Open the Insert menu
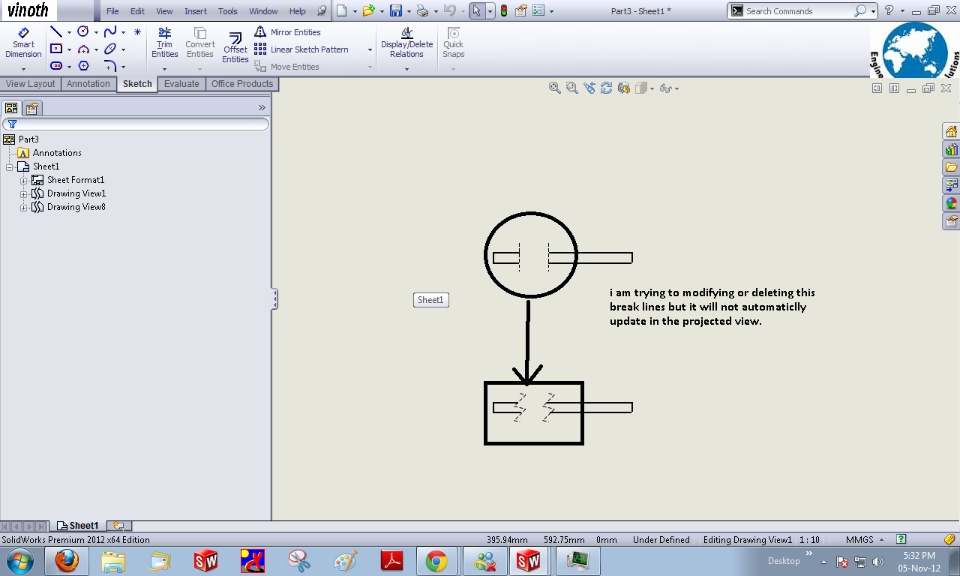Image resolution: width=960 pixels, height=576 pixels. [195, 11]
